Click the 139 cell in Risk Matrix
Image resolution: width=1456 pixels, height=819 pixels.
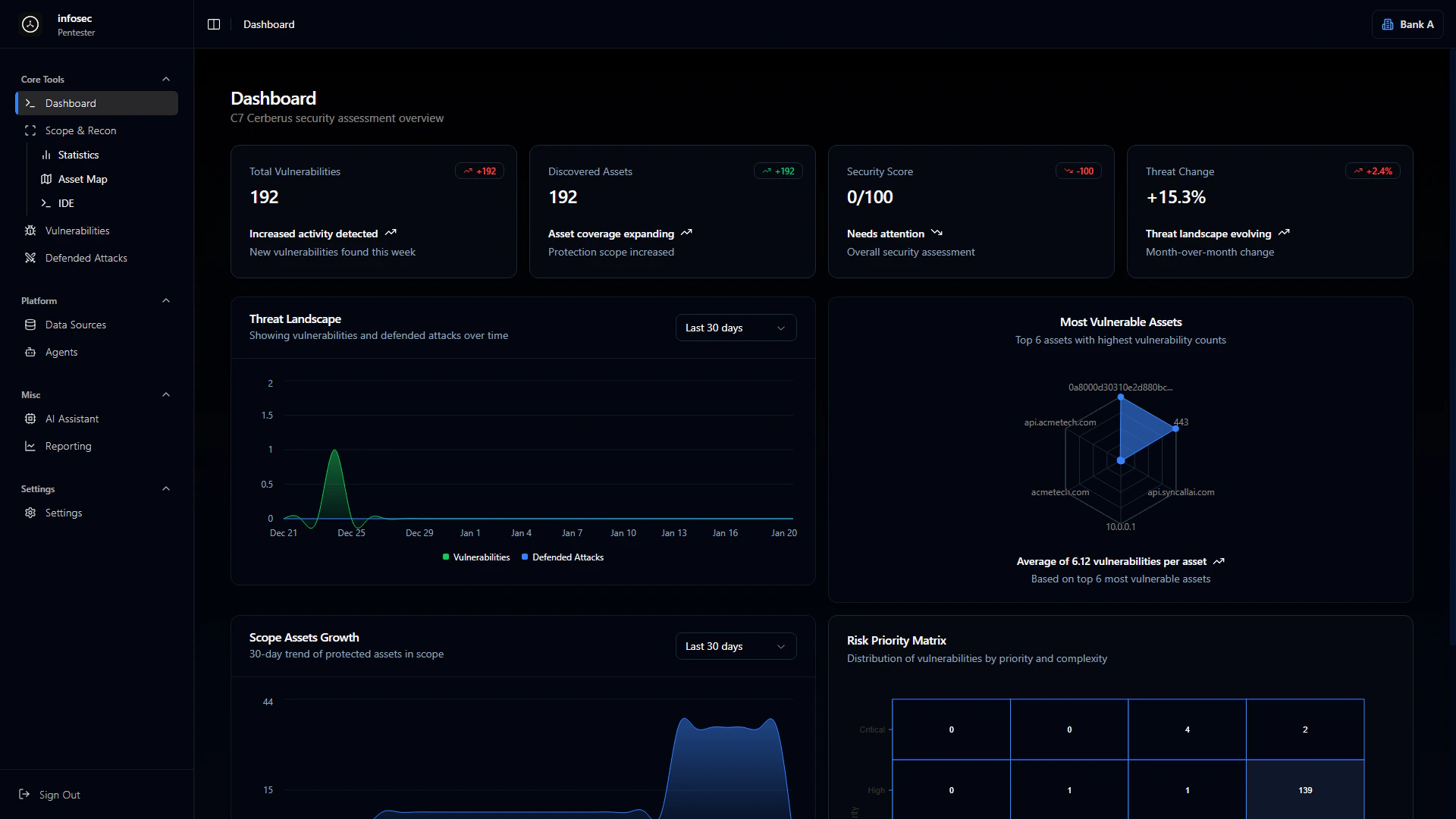1305,790
